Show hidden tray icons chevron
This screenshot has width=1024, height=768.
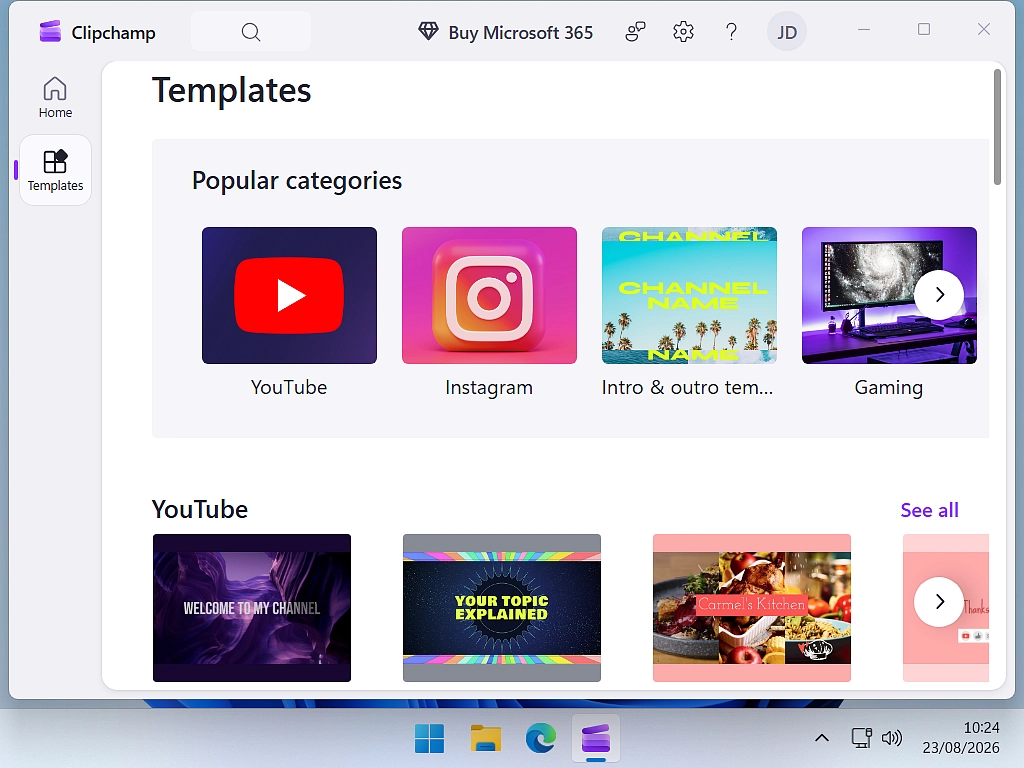point(822,738)
